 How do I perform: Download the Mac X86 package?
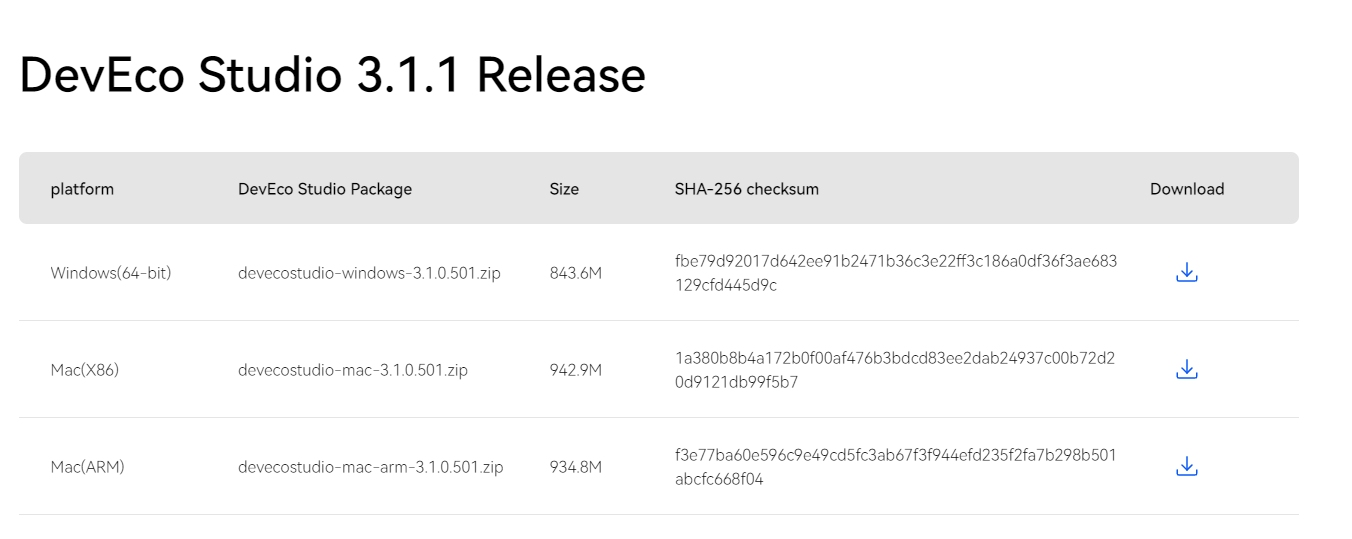(x=1186, y=369)
